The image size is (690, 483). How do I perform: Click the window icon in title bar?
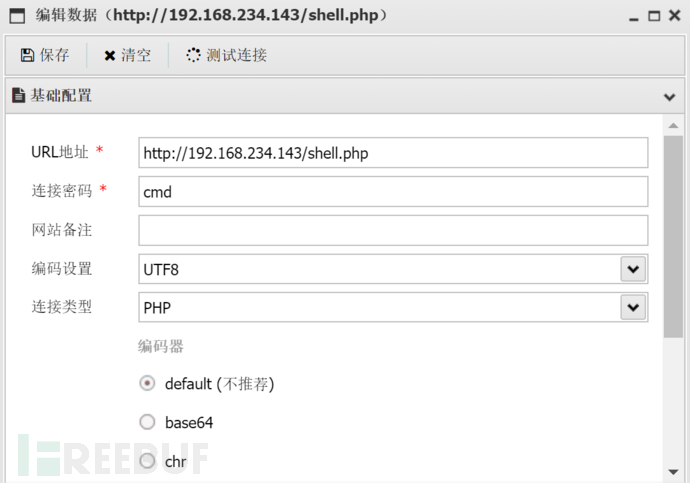coord(17,16)
